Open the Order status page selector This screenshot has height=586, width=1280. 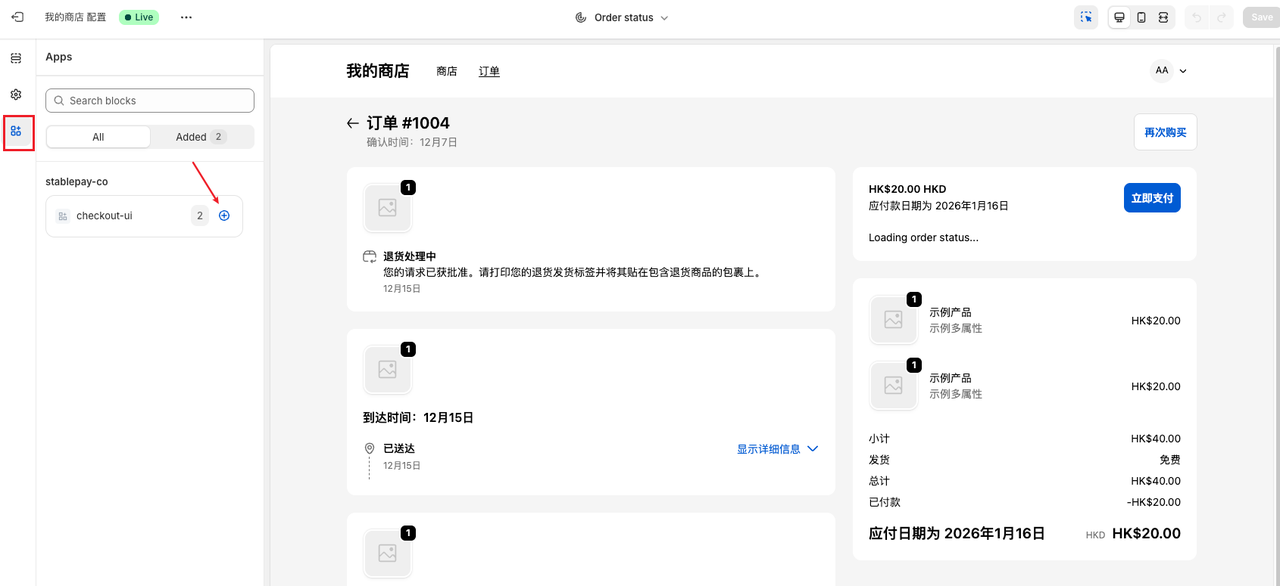621,17
